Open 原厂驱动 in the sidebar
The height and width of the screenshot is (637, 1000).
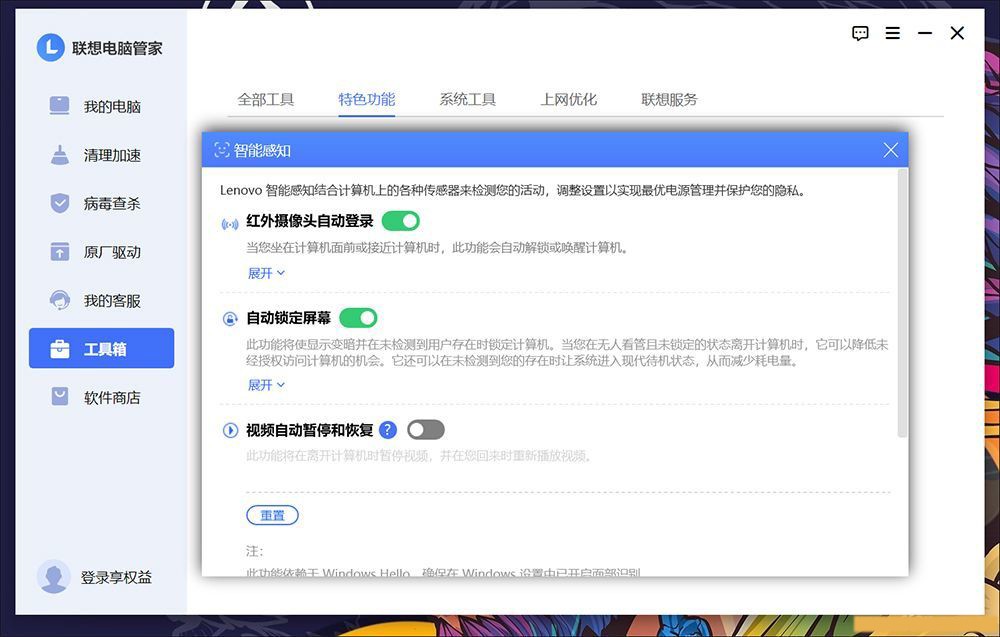(x=101, y=252)
